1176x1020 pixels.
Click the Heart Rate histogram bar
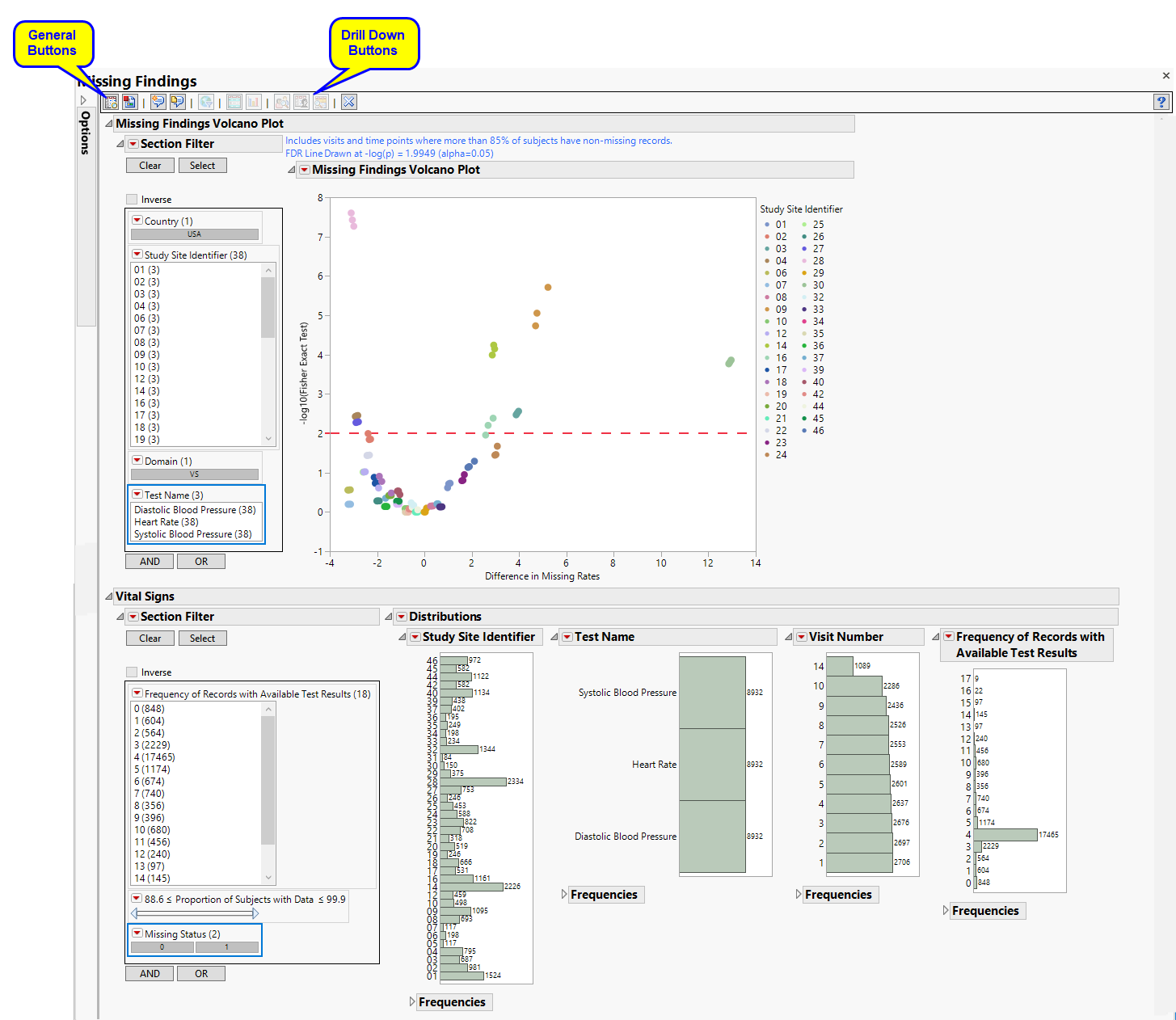pyautogui.click(x=712, y=765)
